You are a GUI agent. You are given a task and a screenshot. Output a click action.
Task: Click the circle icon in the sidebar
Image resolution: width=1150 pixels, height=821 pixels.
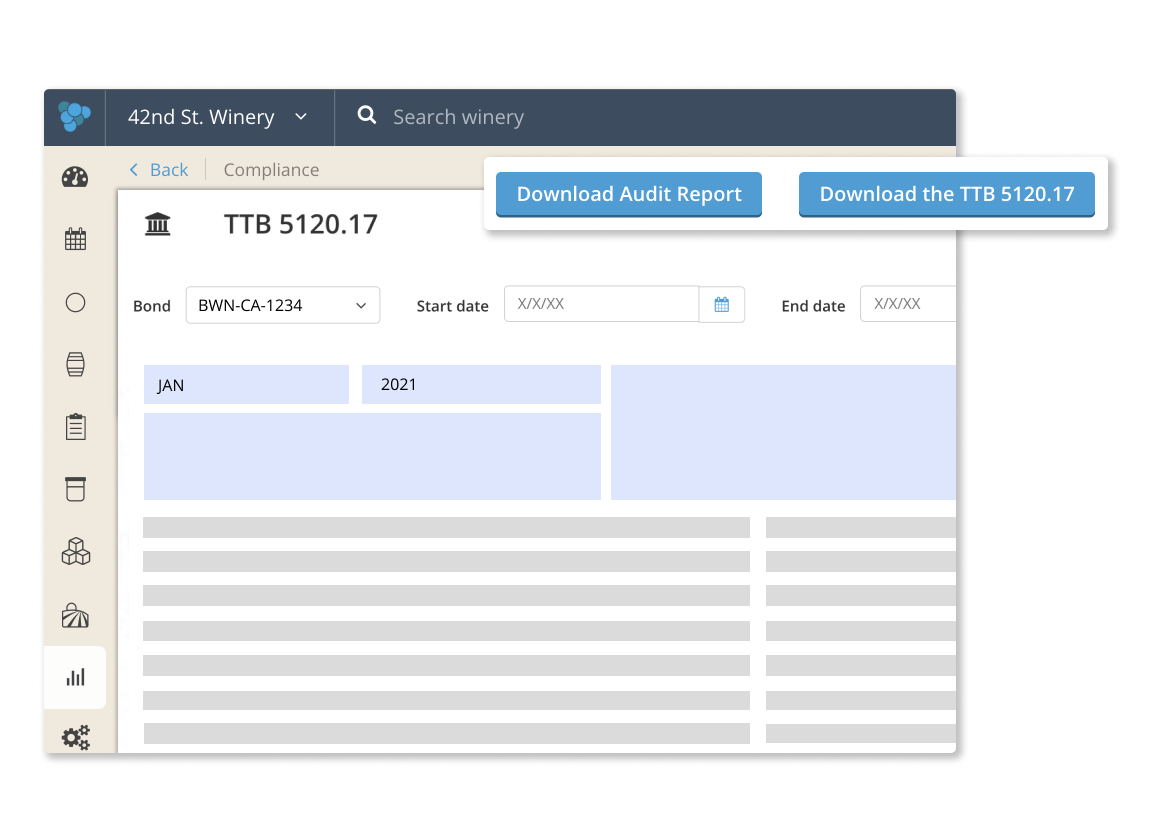coord(75,302)
